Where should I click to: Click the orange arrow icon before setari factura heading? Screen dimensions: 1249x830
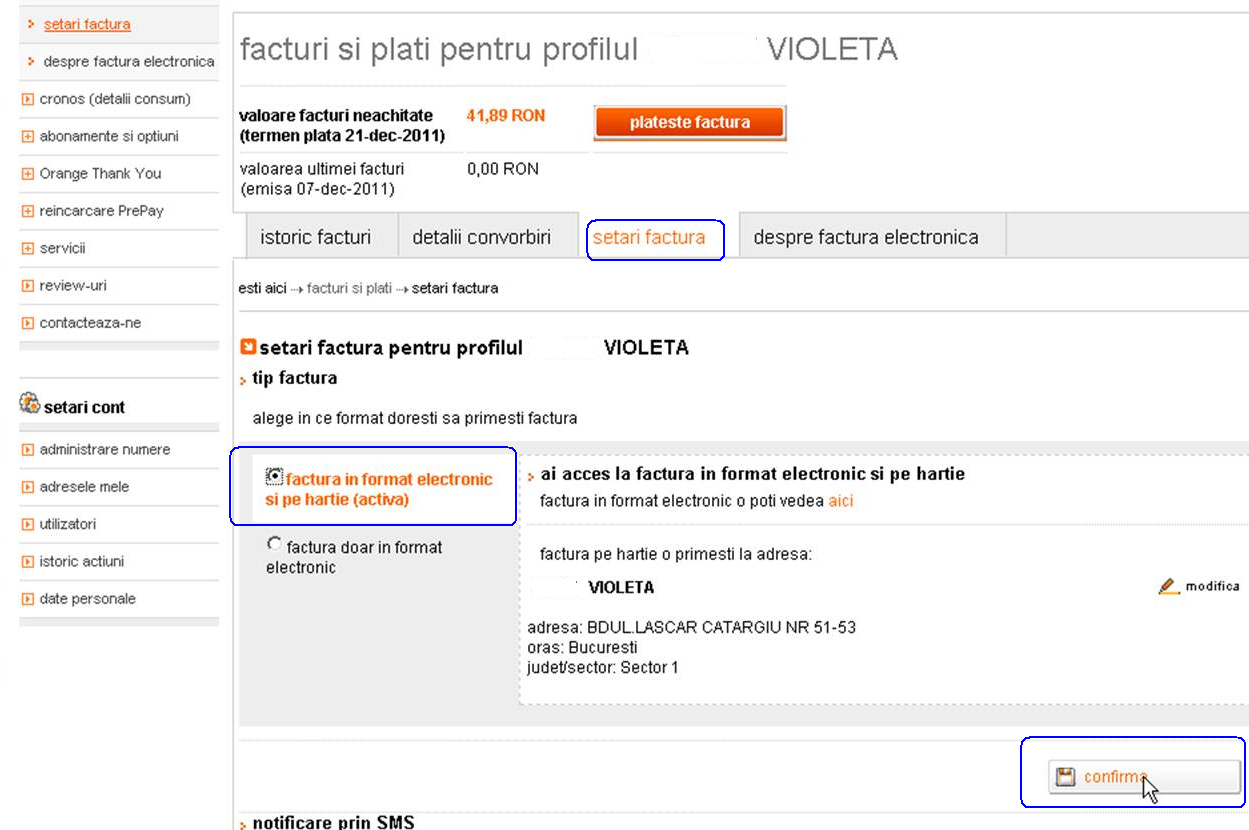pyautogui.click(x=249, y=347)
